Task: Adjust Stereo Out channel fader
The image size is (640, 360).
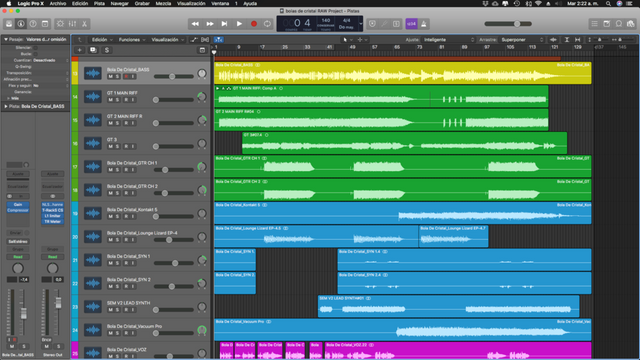Action: pyautogui.click(x=58, y=302)
